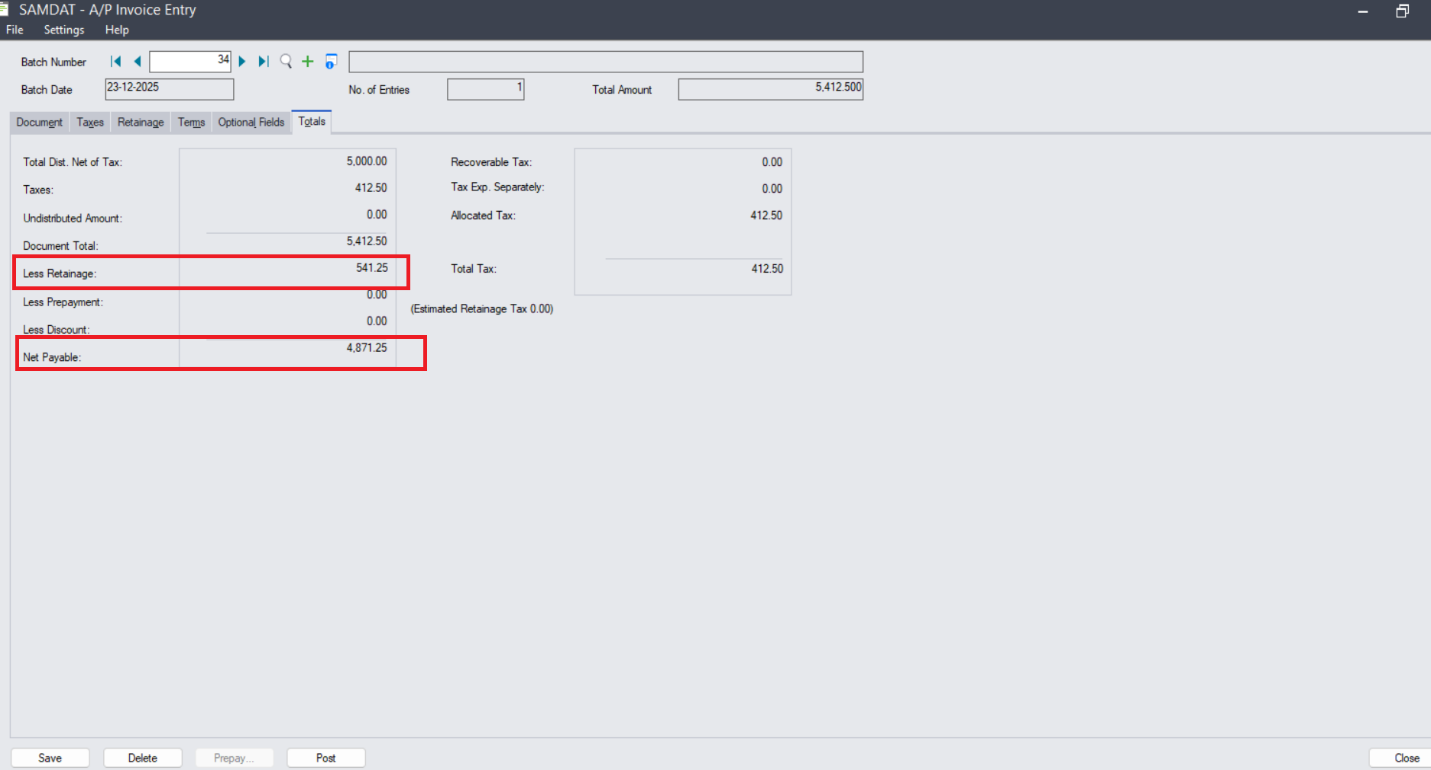This screenshot has height=770, width=1431.
Task: Open the batch finder magnifier
Action: point(286,62)
